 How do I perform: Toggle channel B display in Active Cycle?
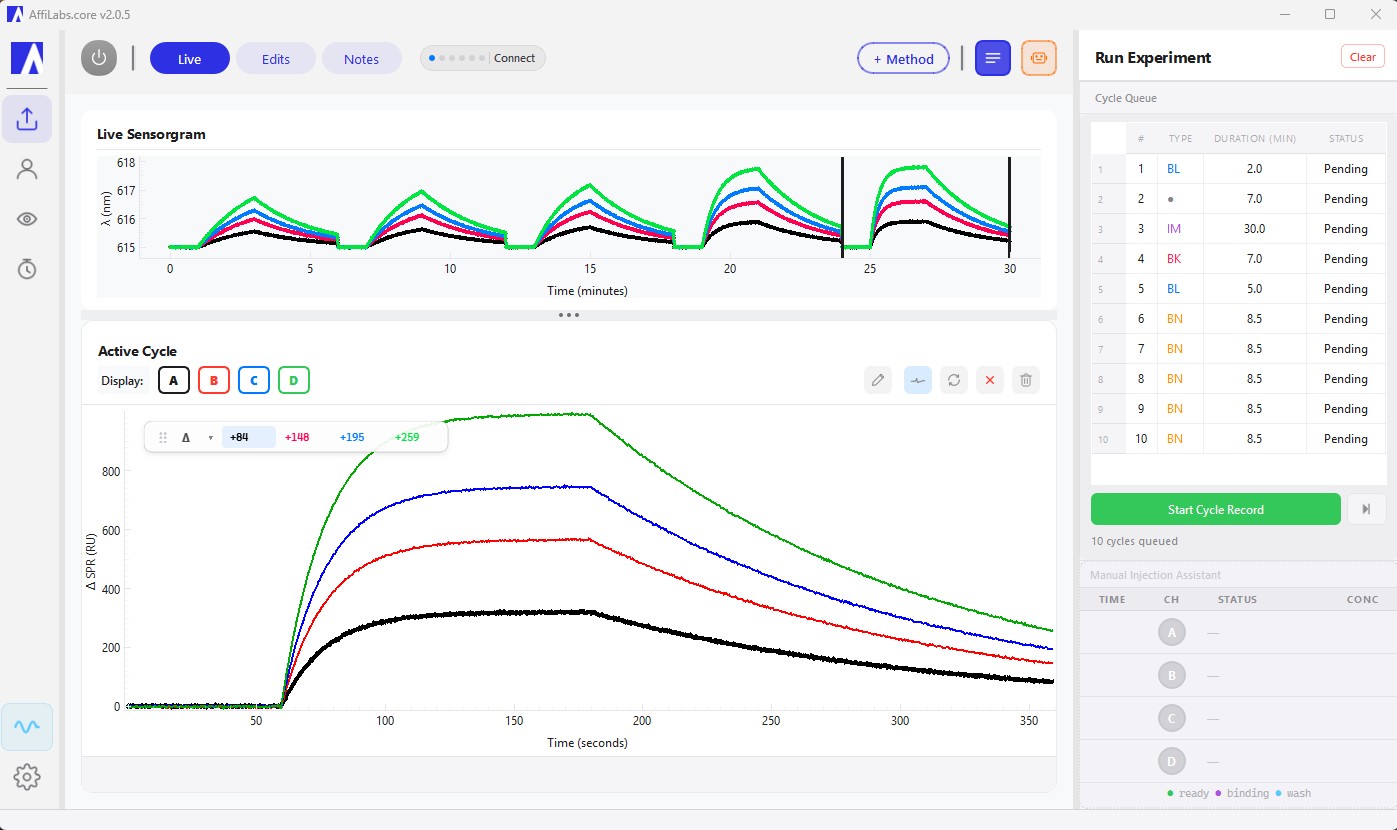[x=214, y=380]
